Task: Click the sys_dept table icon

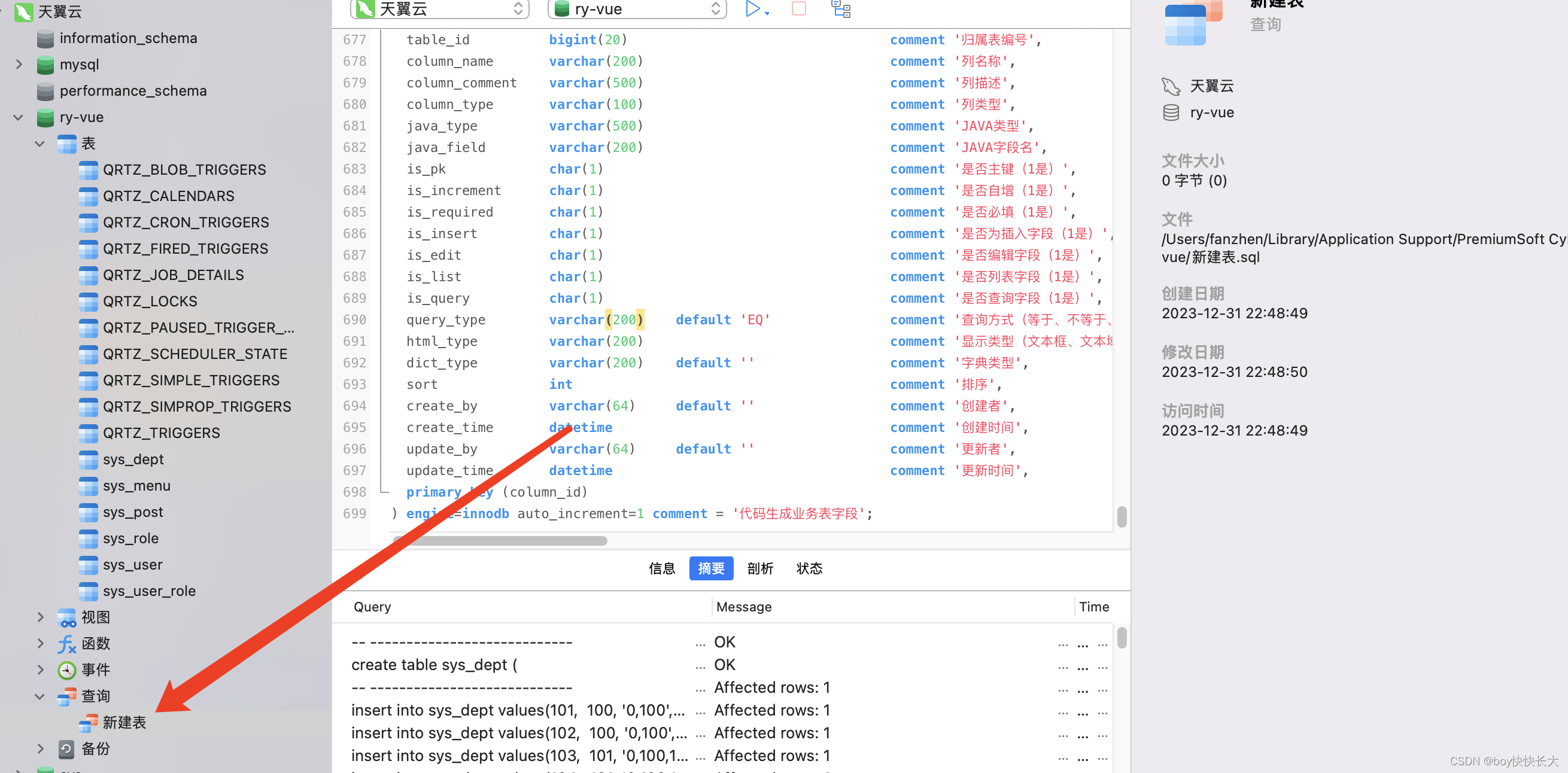Action: click(x=88, y=459)
